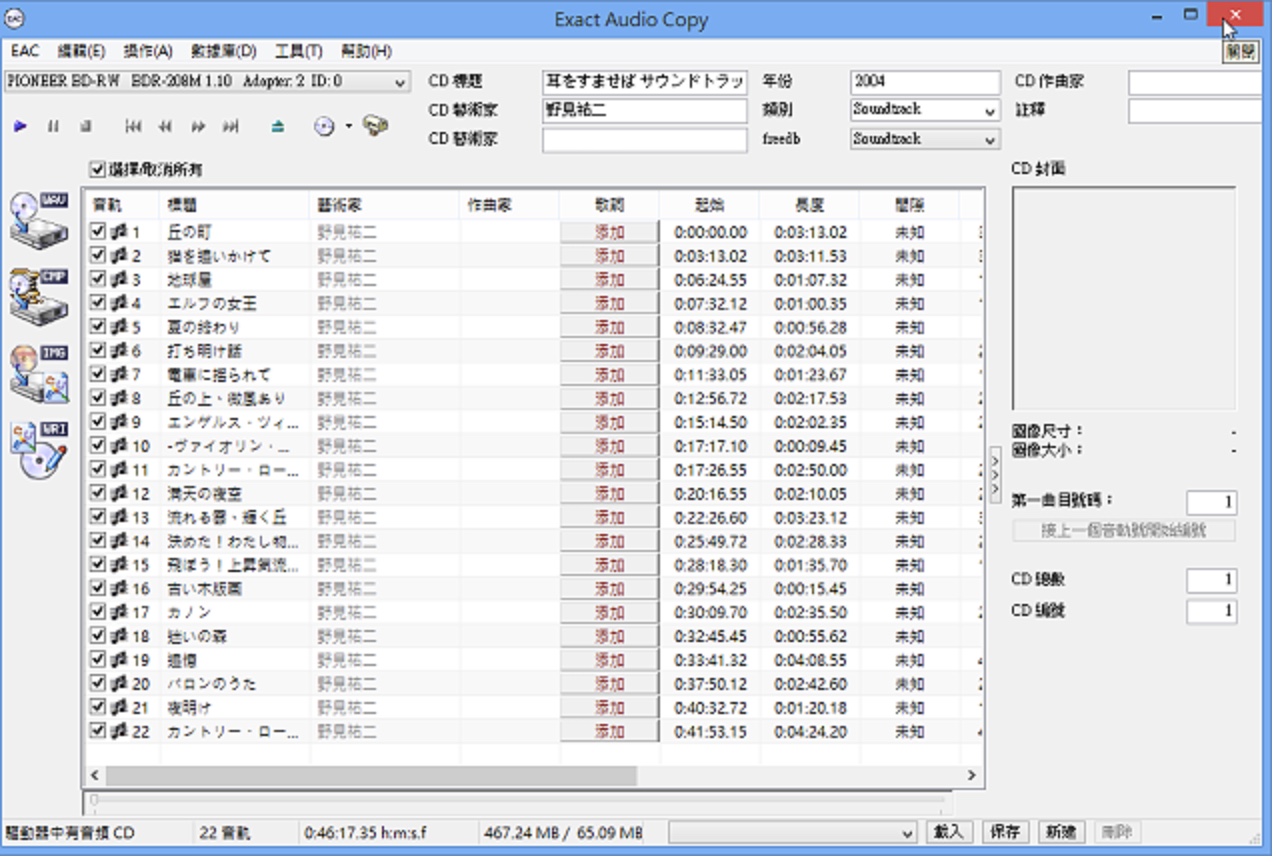Screen dimensions: 1276x862
Task: Click the CD disc metadata icon
Action: (324, 127)
